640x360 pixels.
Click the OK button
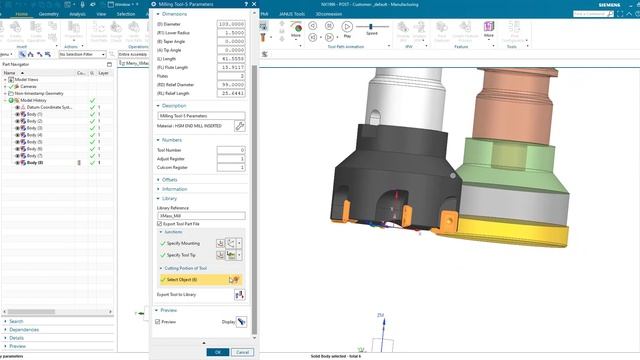coord(218,352)
